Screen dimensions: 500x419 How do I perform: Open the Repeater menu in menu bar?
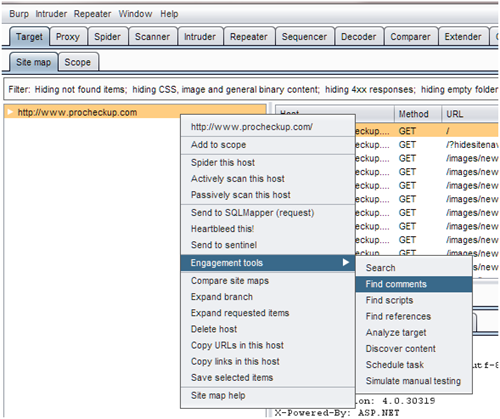click(92, 14)
